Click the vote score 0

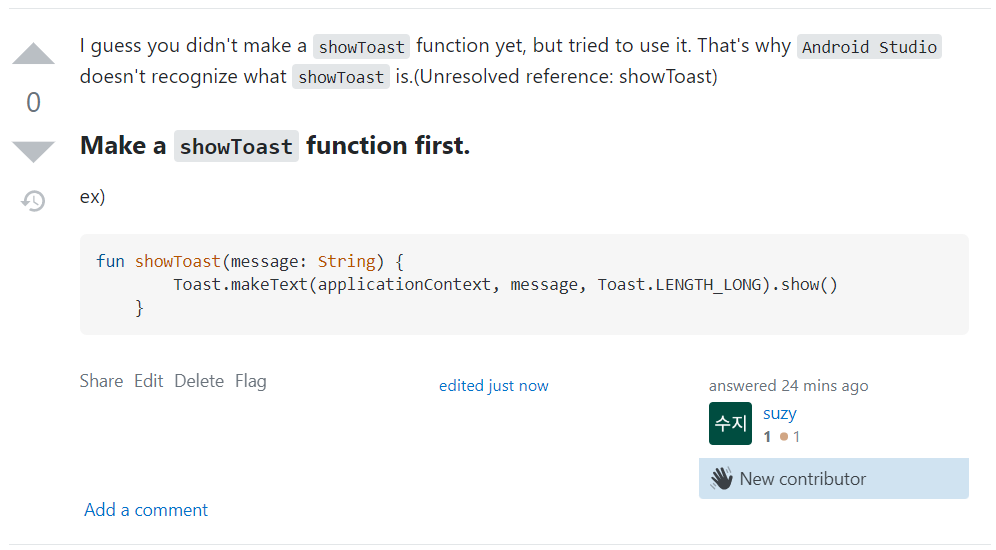[x=33, y=102]
